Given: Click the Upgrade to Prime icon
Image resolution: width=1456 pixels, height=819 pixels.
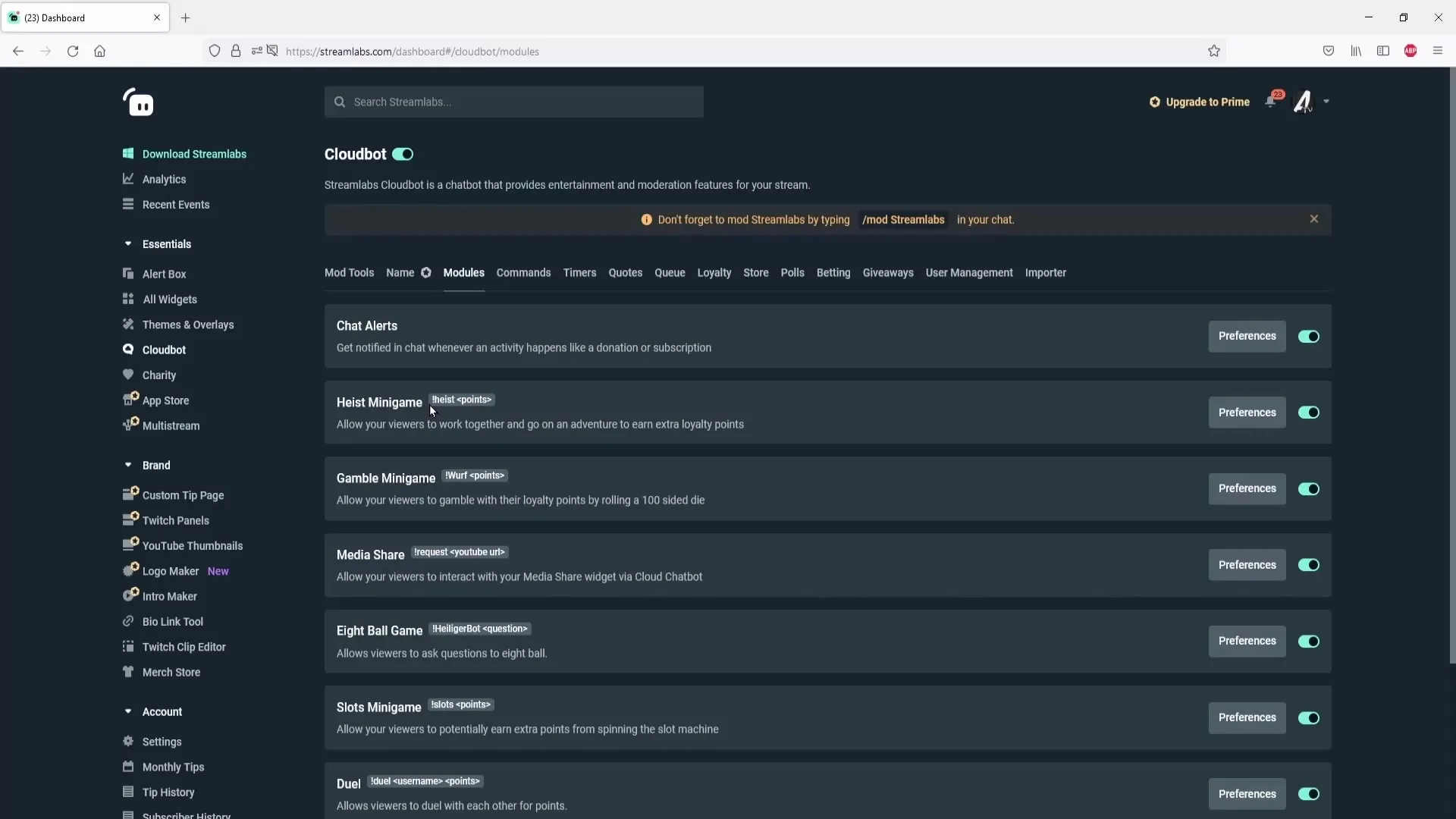Looking at the screenshot, I should pyautogui.click(x=1155, y=101).
